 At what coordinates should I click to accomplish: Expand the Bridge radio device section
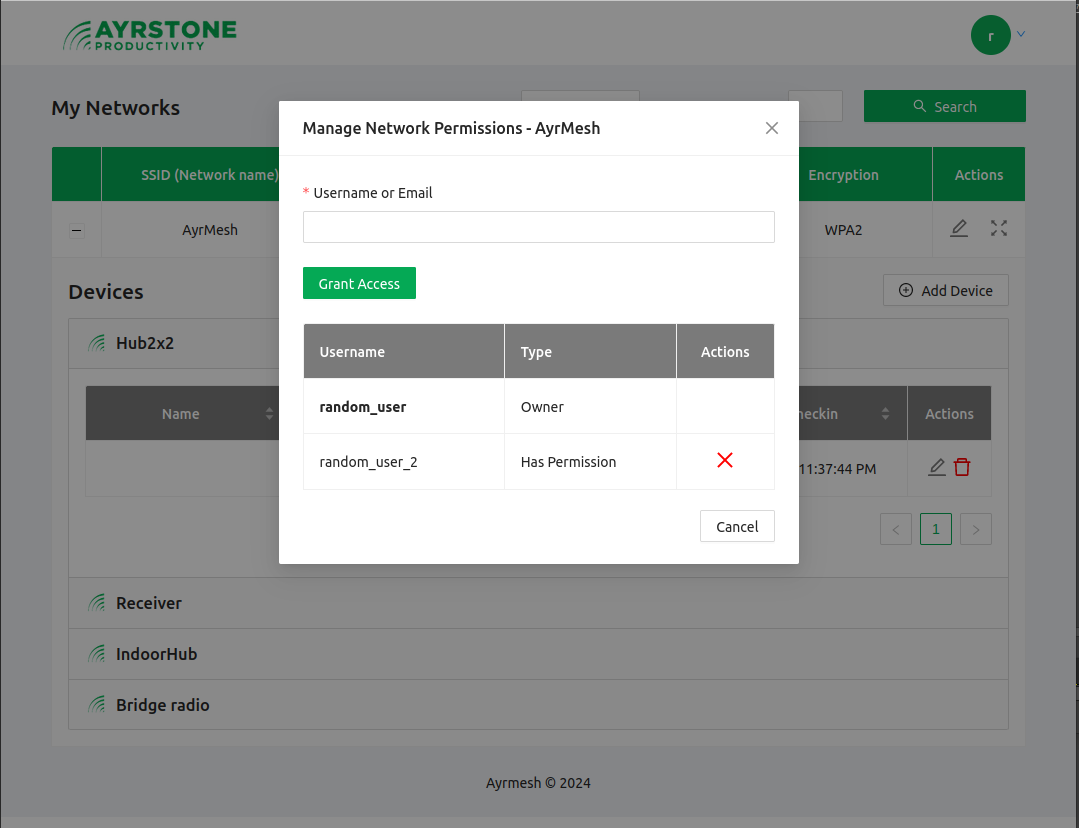(538, 705)
